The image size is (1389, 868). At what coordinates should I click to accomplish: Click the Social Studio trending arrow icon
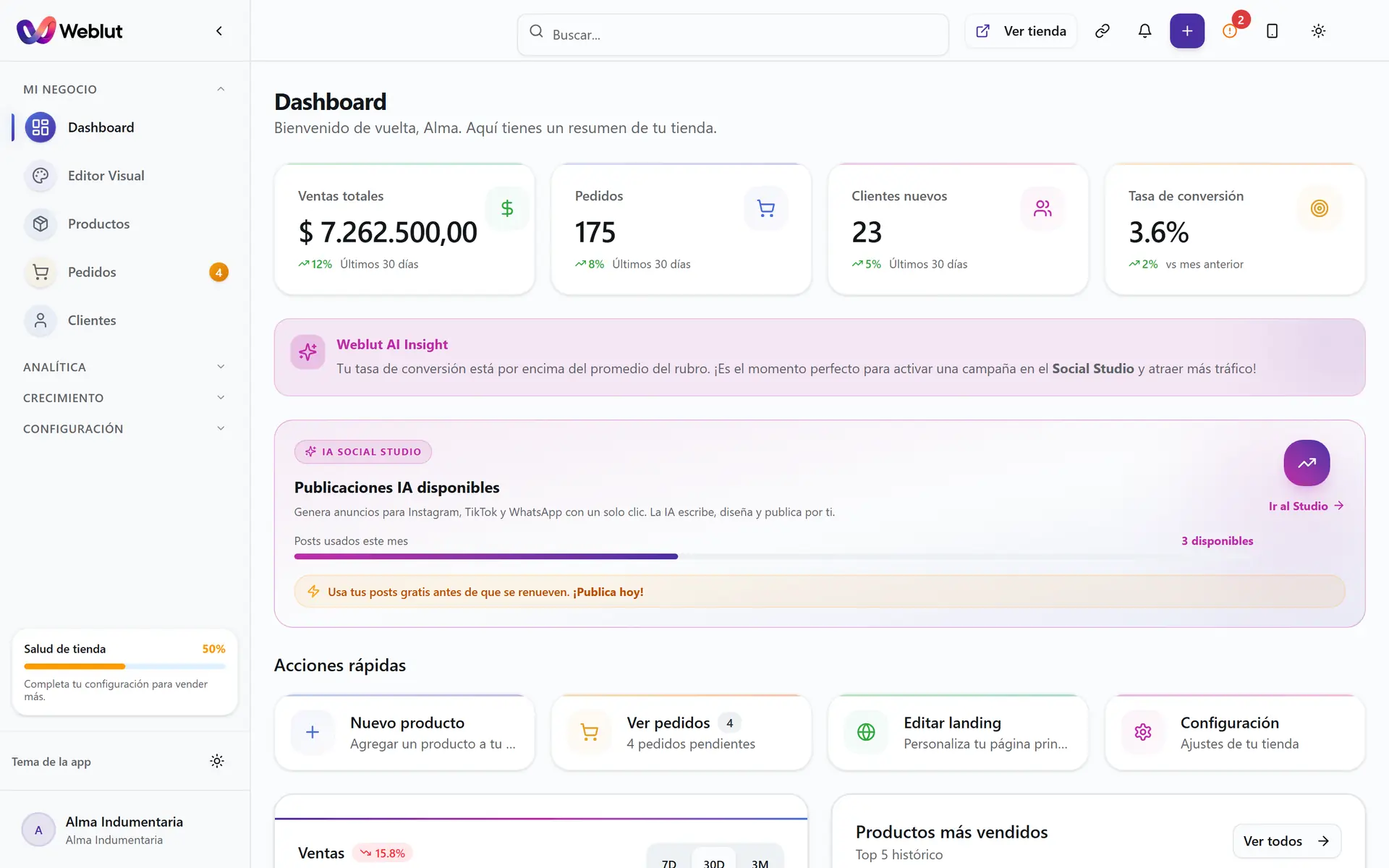[x=1307, y=463]
